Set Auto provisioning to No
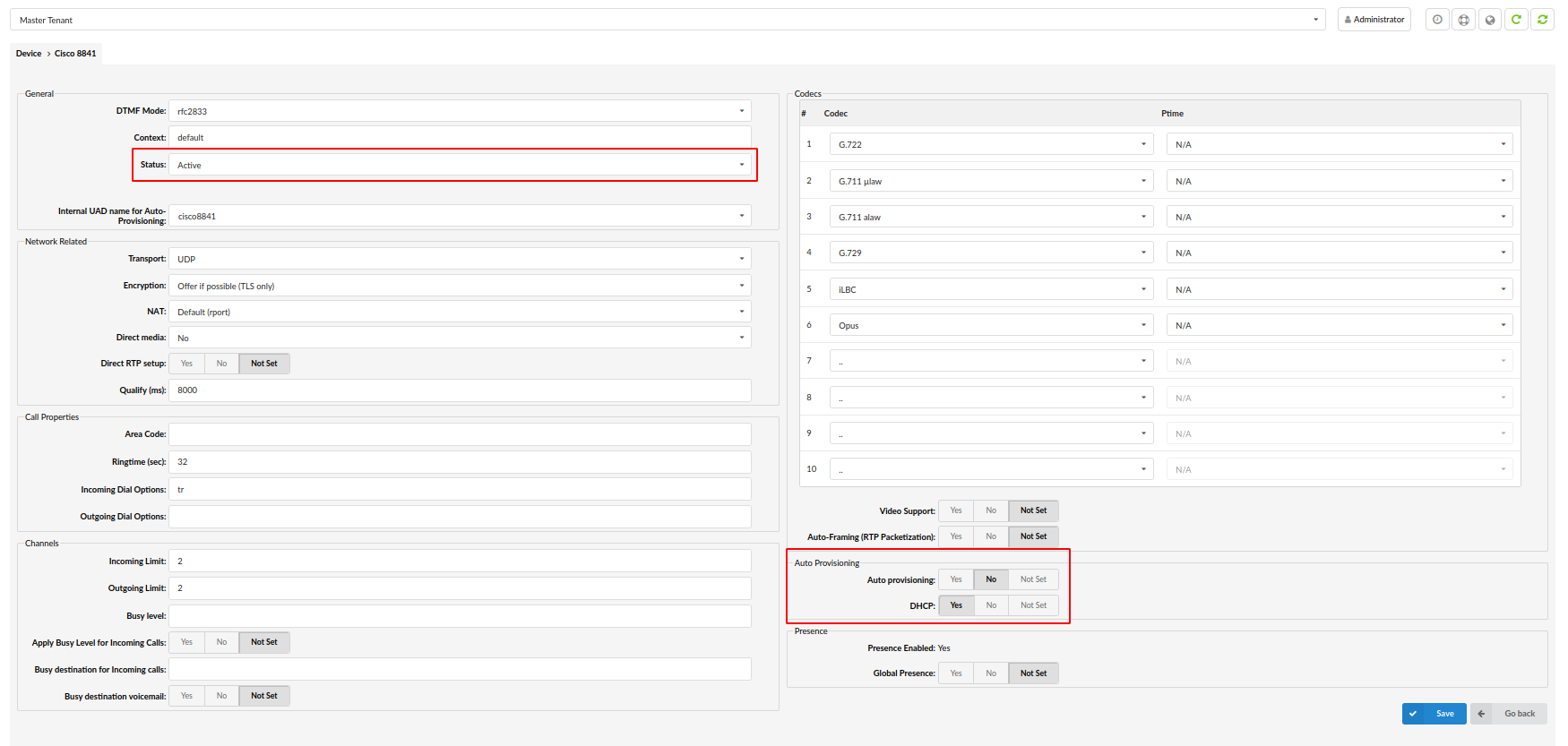Viewport: 1568px width, 746px height. point(991,579)
